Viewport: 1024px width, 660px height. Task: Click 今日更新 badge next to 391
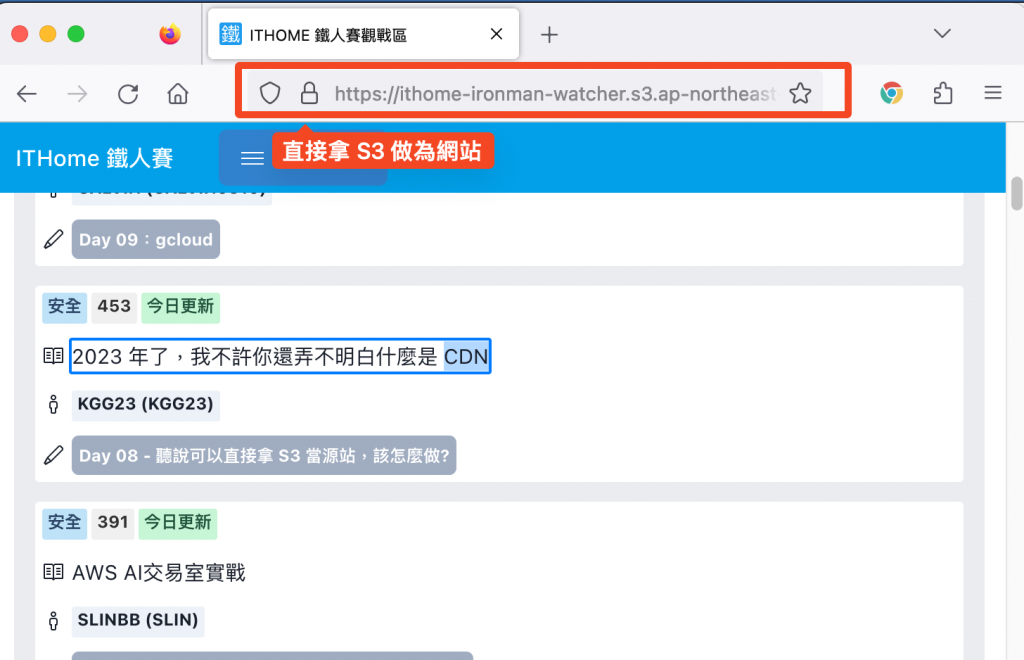pos(178,522)
